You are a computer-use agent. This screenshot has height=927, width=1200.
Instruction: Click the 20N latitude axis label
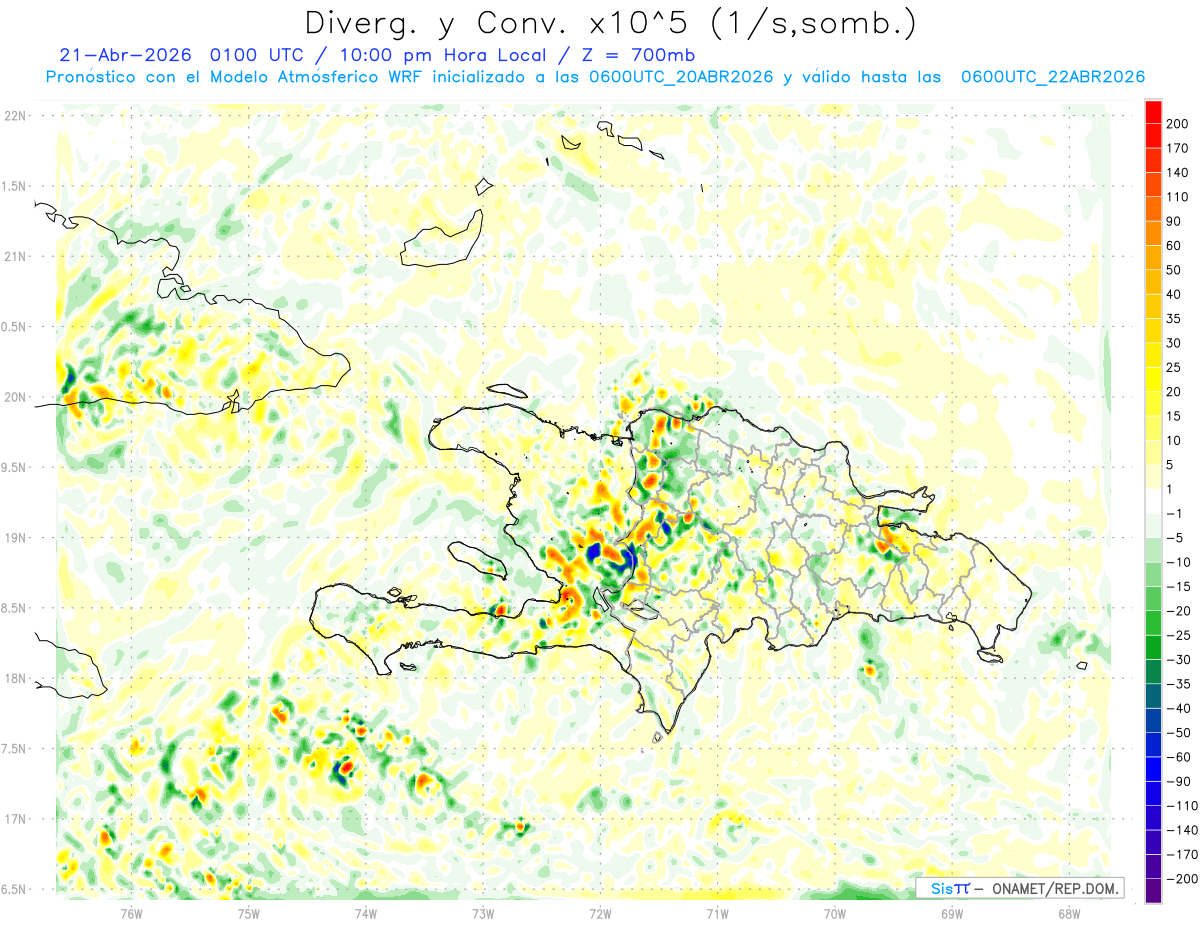coord(15,397)
